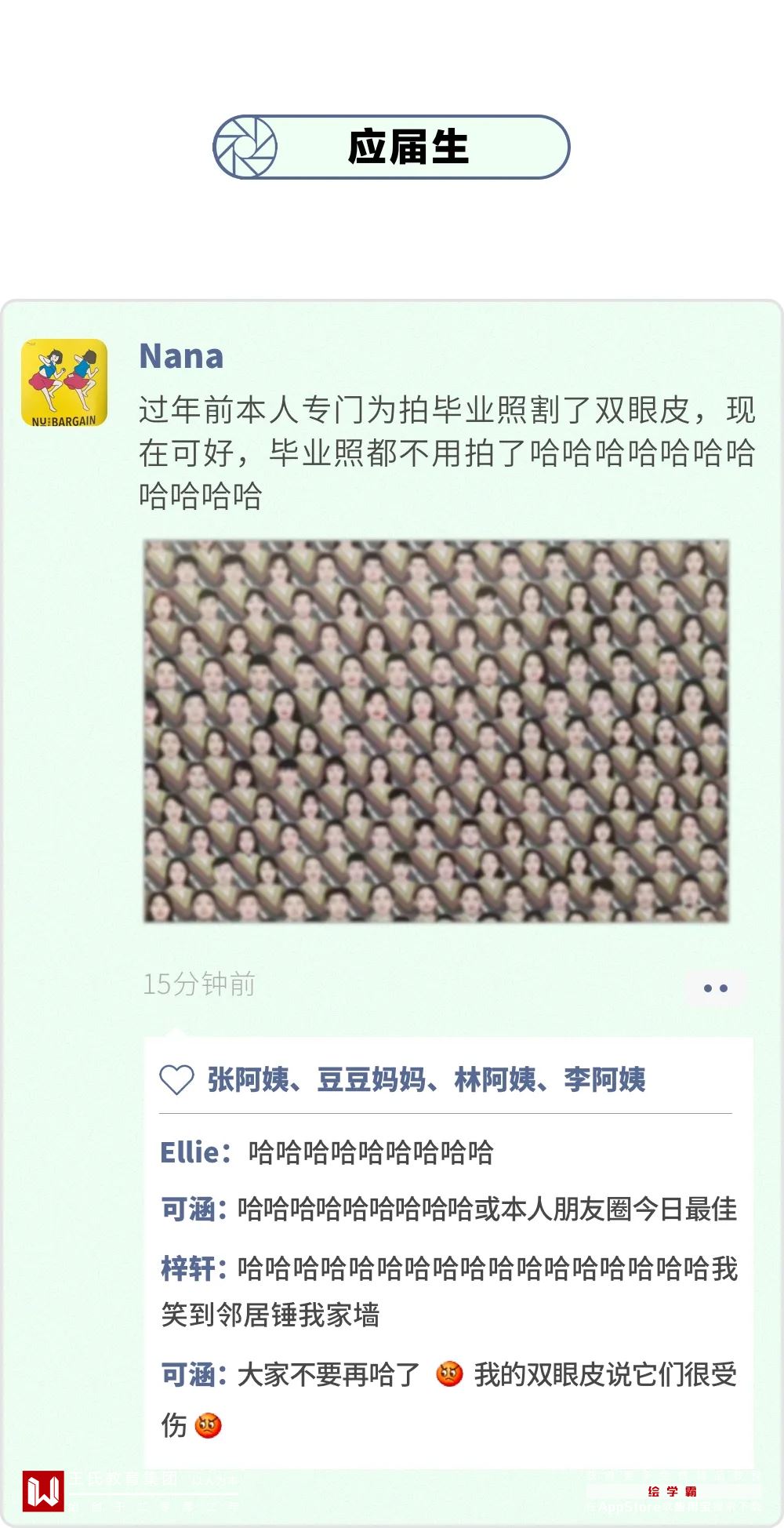Open 可涵's name on 朋友圈今日最佳 comment
Screen dimensions: 784x1528
coord(188,1209)
